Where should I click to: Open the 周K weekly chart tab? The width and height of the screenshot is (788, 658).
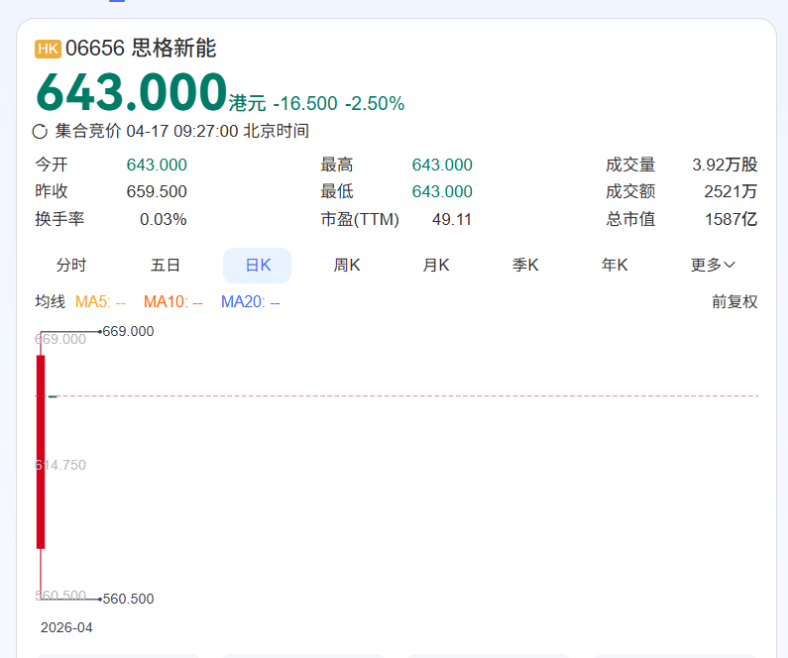[x=347, y=265]
